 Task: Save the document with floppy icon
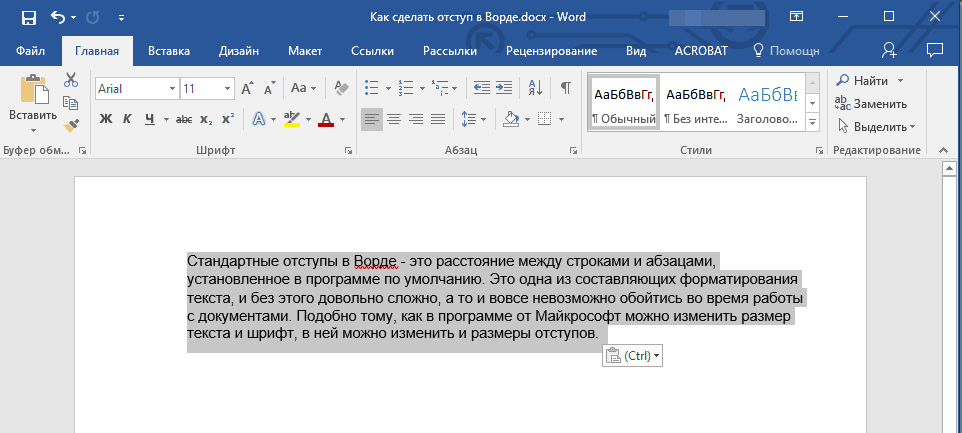(28, 17)
